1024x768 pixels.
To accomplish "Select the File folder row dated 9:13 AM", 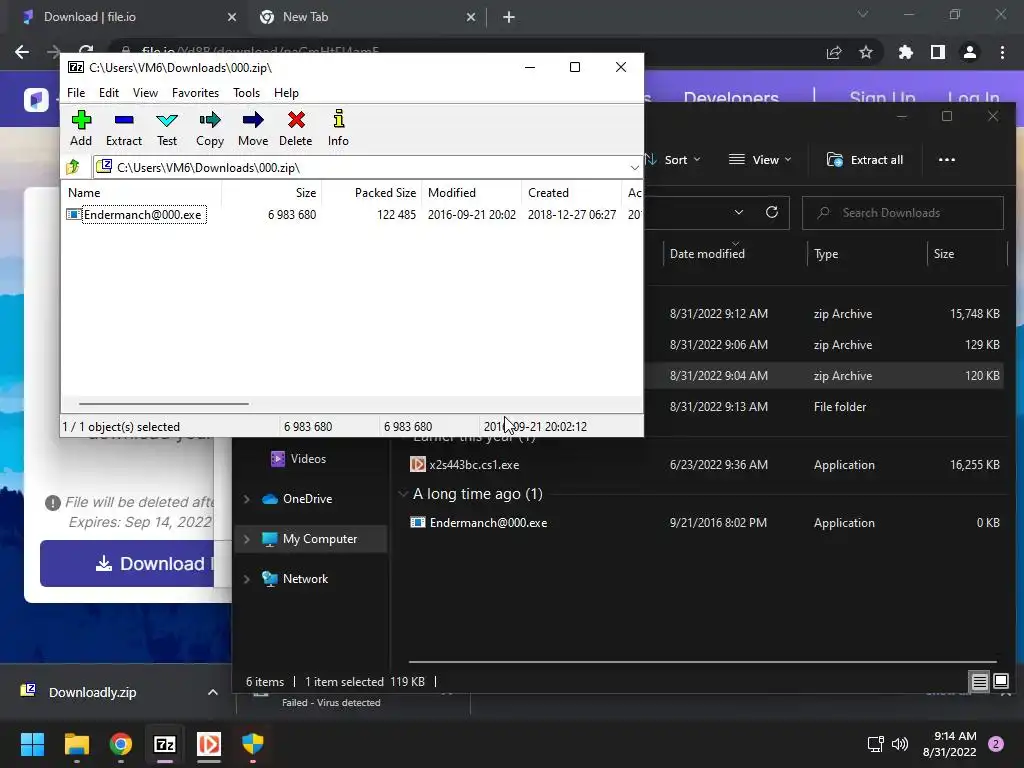I will (826, 407).
